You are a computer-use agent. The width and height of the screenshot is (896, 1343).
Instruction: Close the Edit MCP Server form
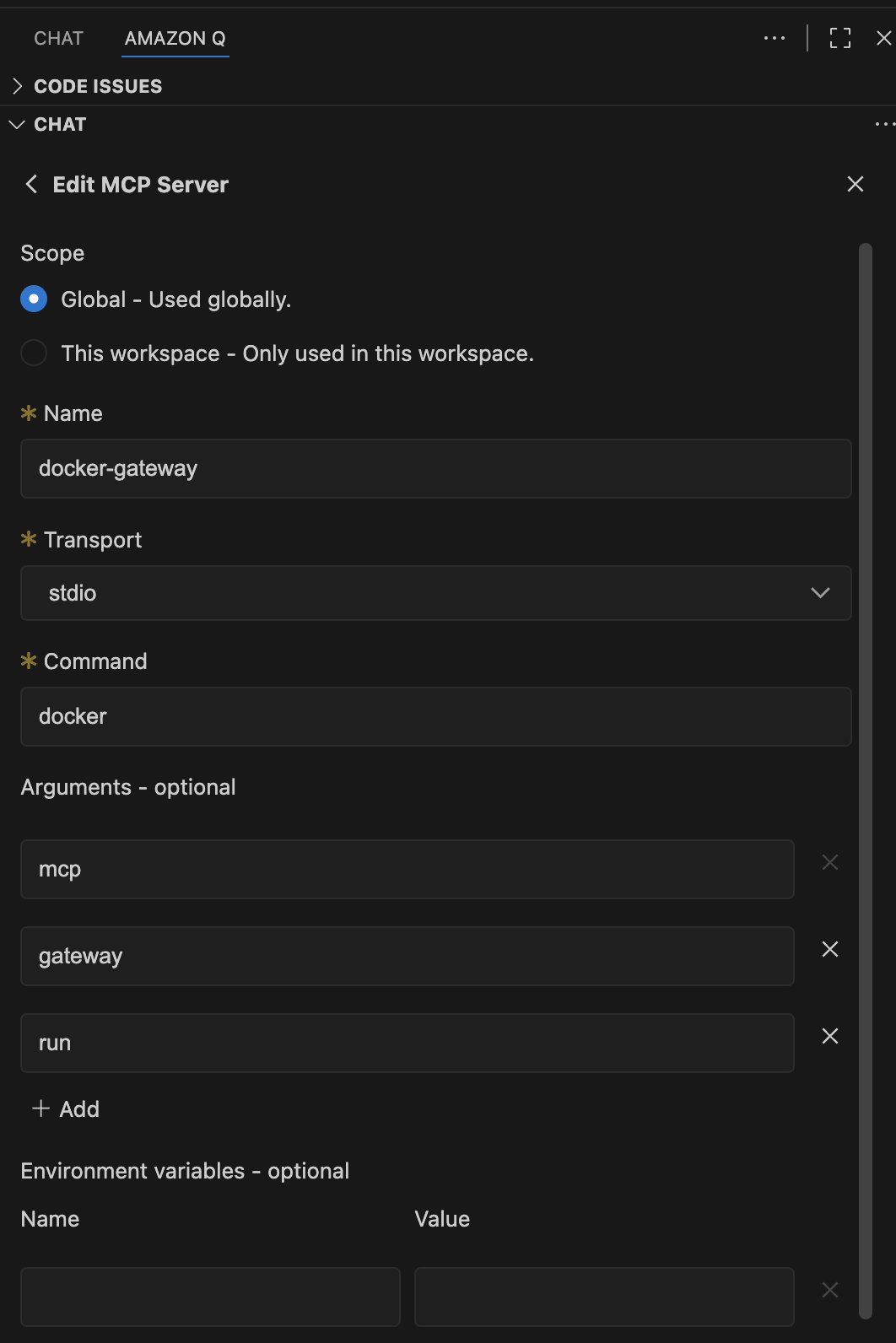coord(855,184)
